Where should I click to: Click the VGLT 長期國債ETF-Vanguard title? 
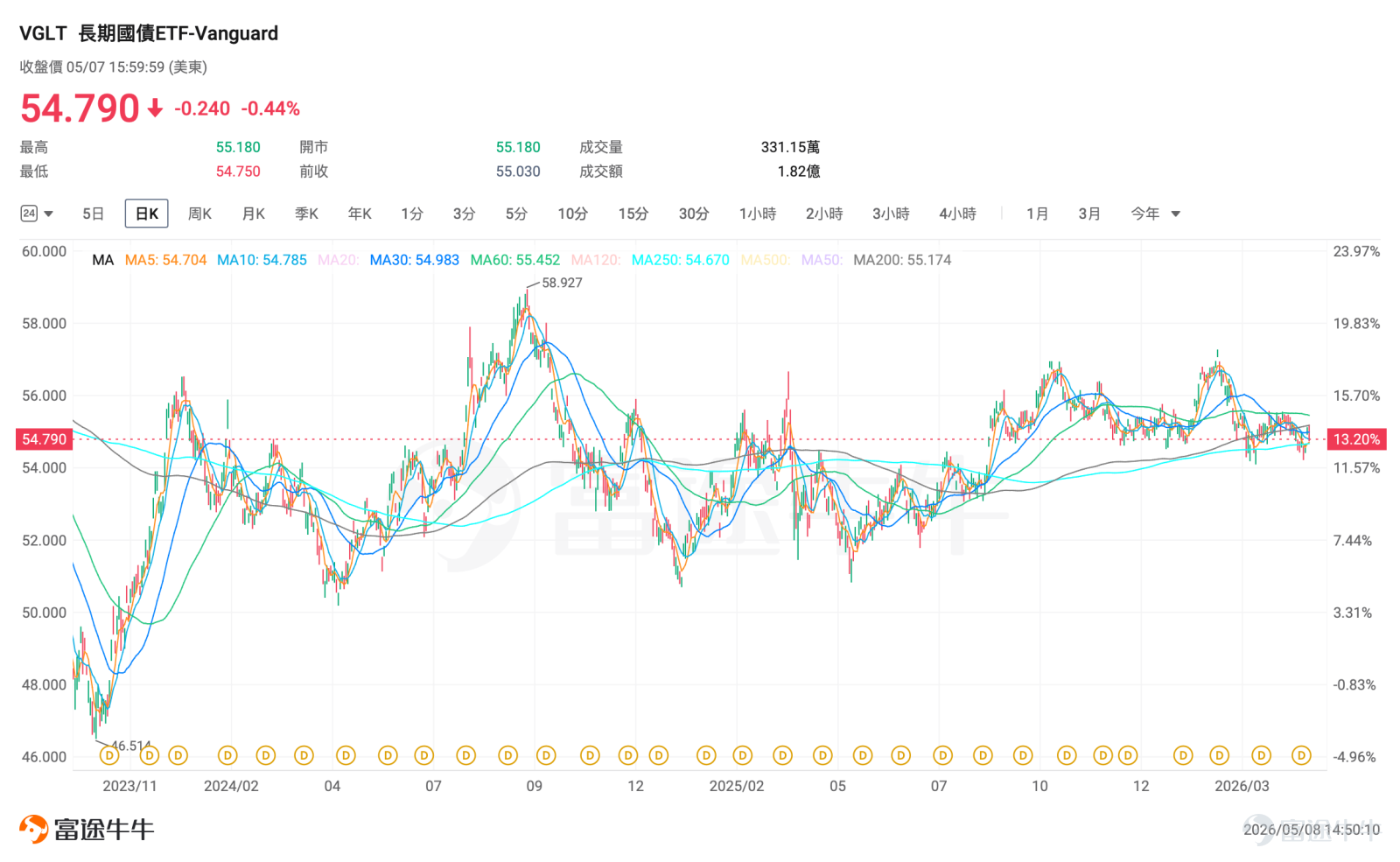[x=149, y=33]
